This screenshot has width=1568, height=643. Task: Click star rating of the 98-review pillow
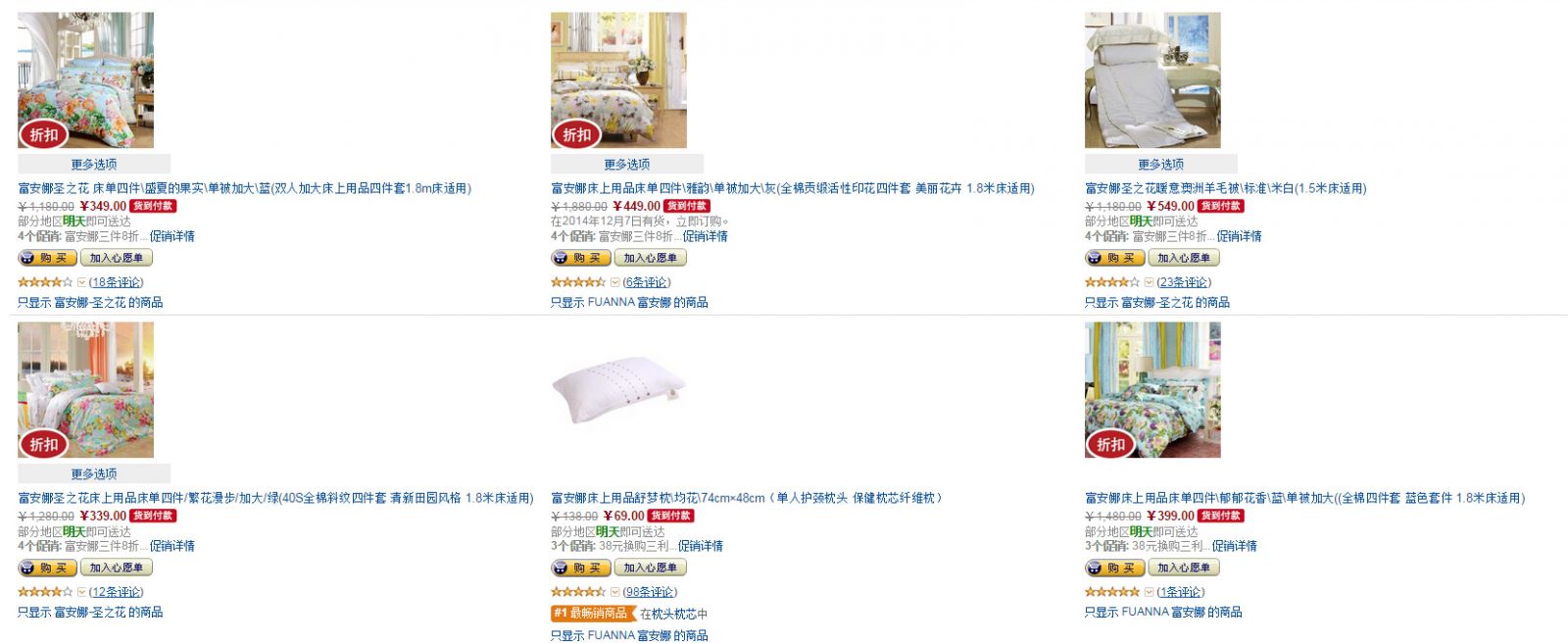[x=578, y=592]
